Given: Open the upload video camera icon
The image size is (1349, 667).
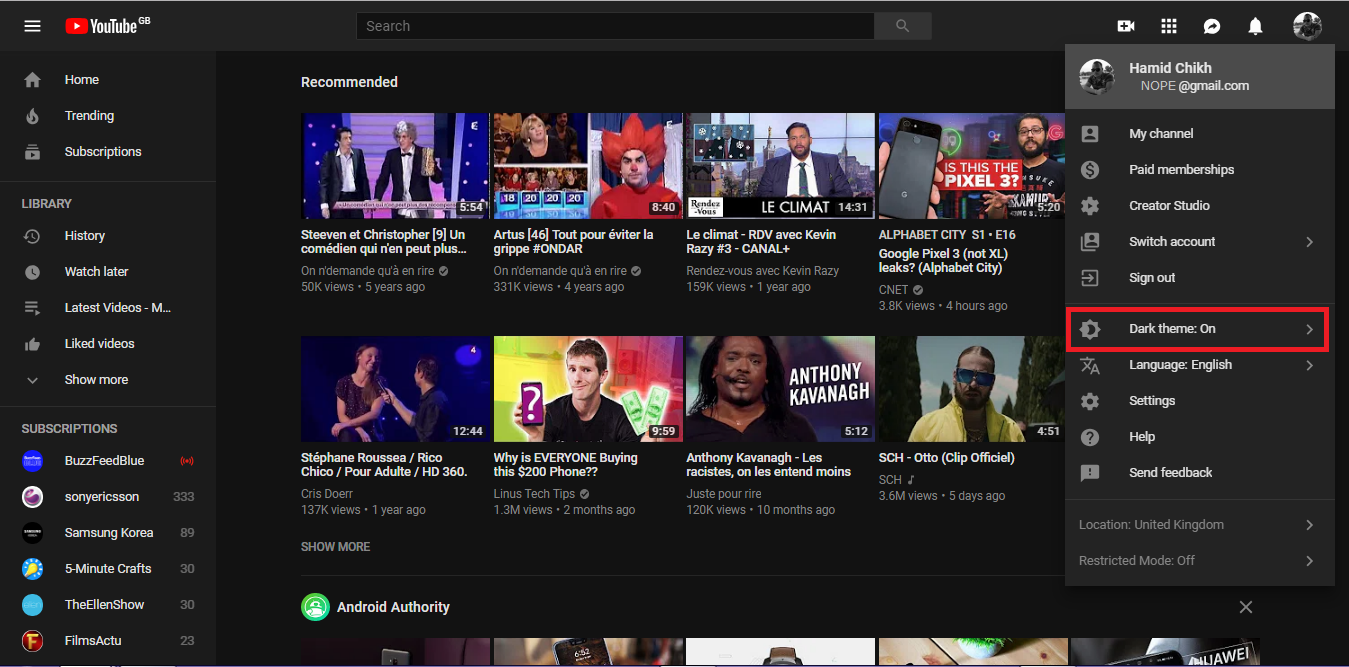Looking at the screenshot, I should pyautogui.click(x=1126, y=26).
